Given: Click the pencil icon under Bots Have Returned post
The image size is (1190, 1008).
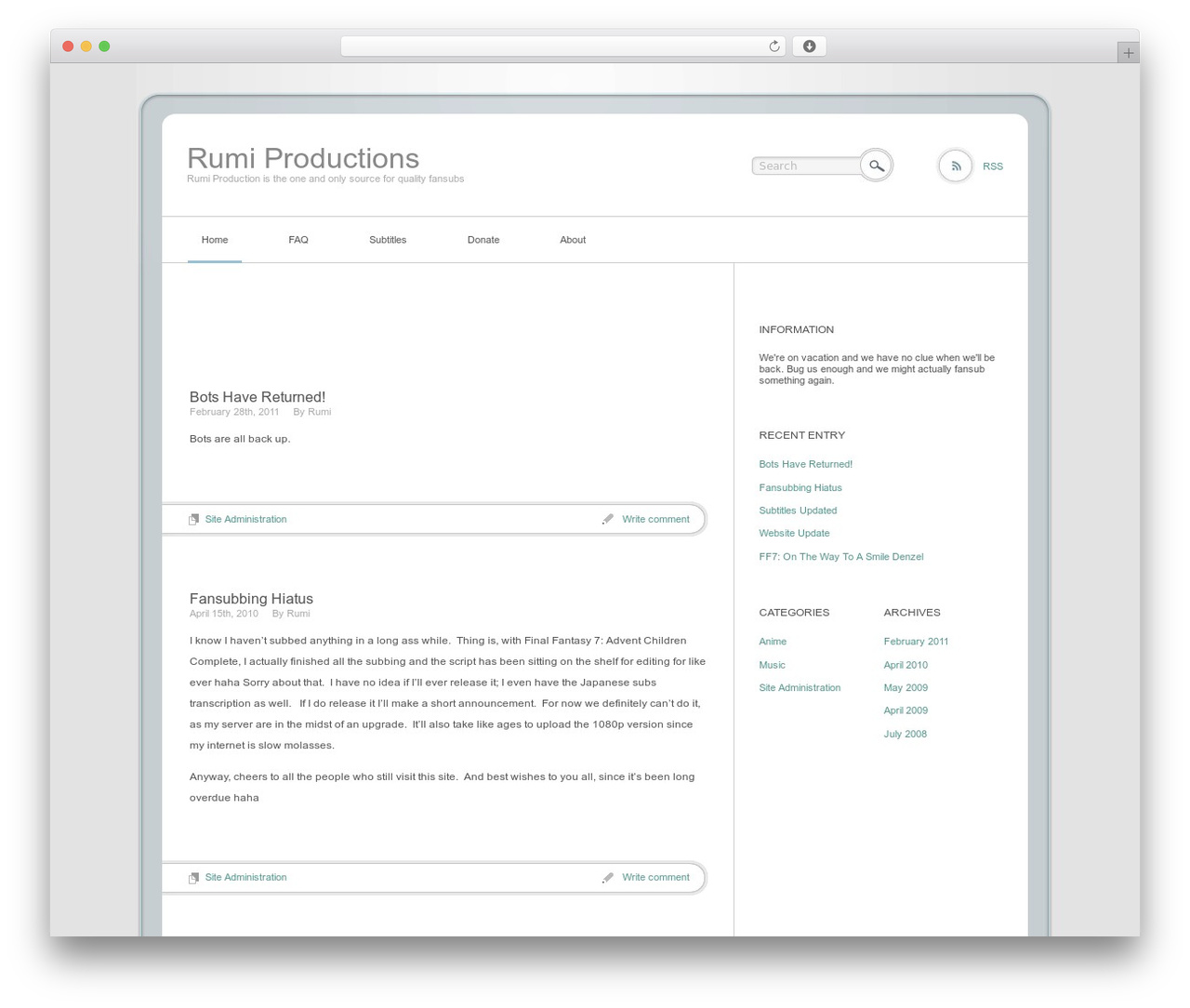Looking at the screenshot, I should [608, 519].
